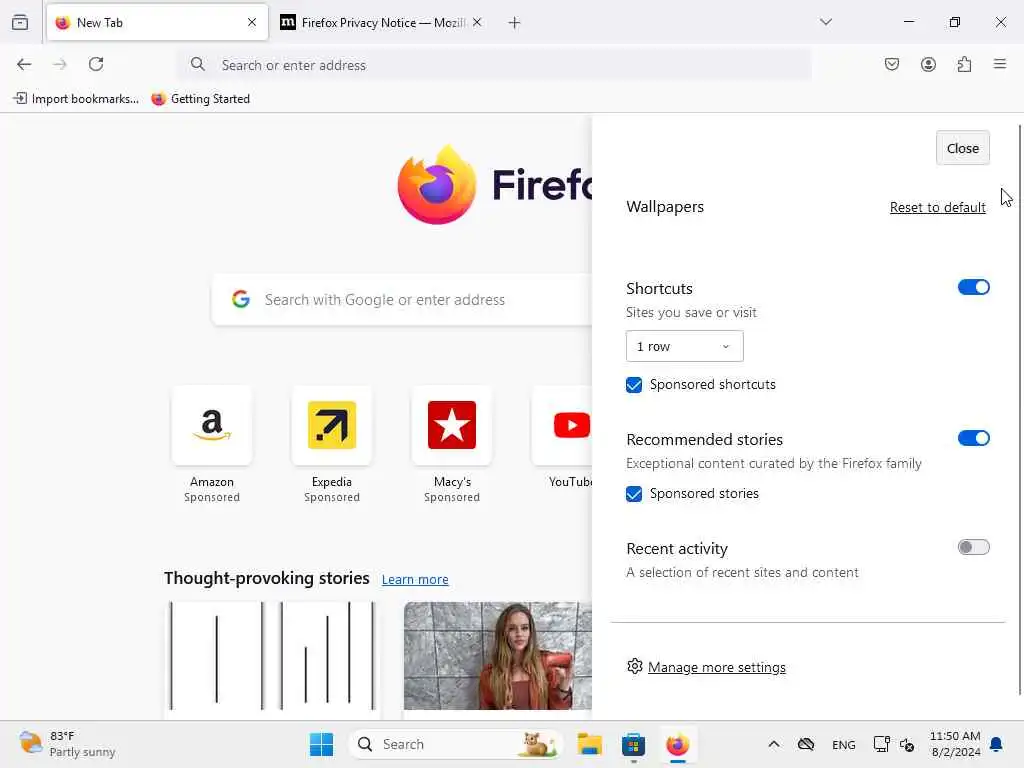The width and height of the screenshot is (1024, 768).
Task: Open Microsoft Store from taskbar
Action: coord(633,744)
